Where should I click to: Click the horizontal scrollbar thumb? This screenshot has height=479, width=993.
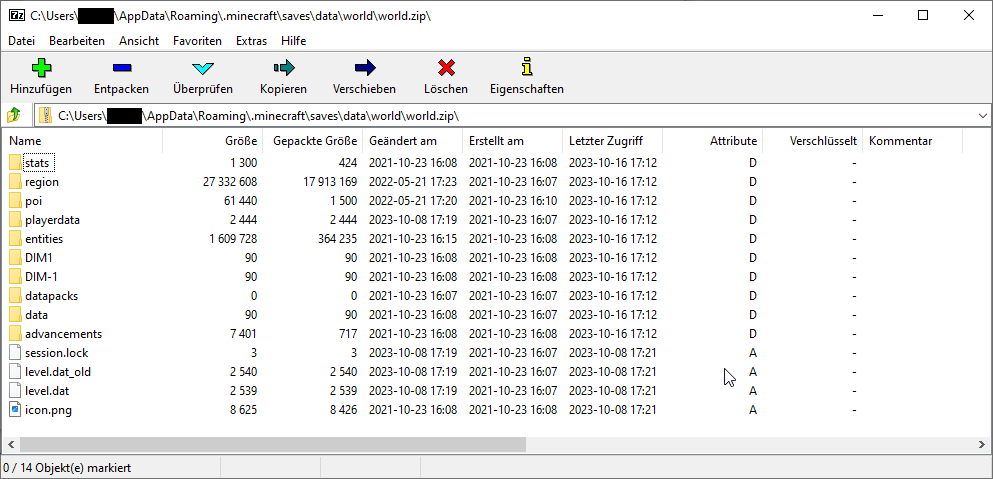point(273,444)
